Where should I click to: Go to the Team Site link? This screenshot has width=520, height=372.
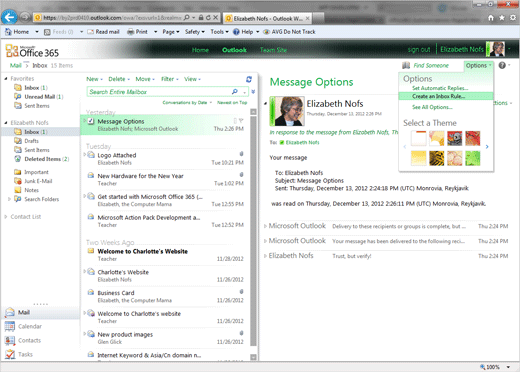coord(273,50)
